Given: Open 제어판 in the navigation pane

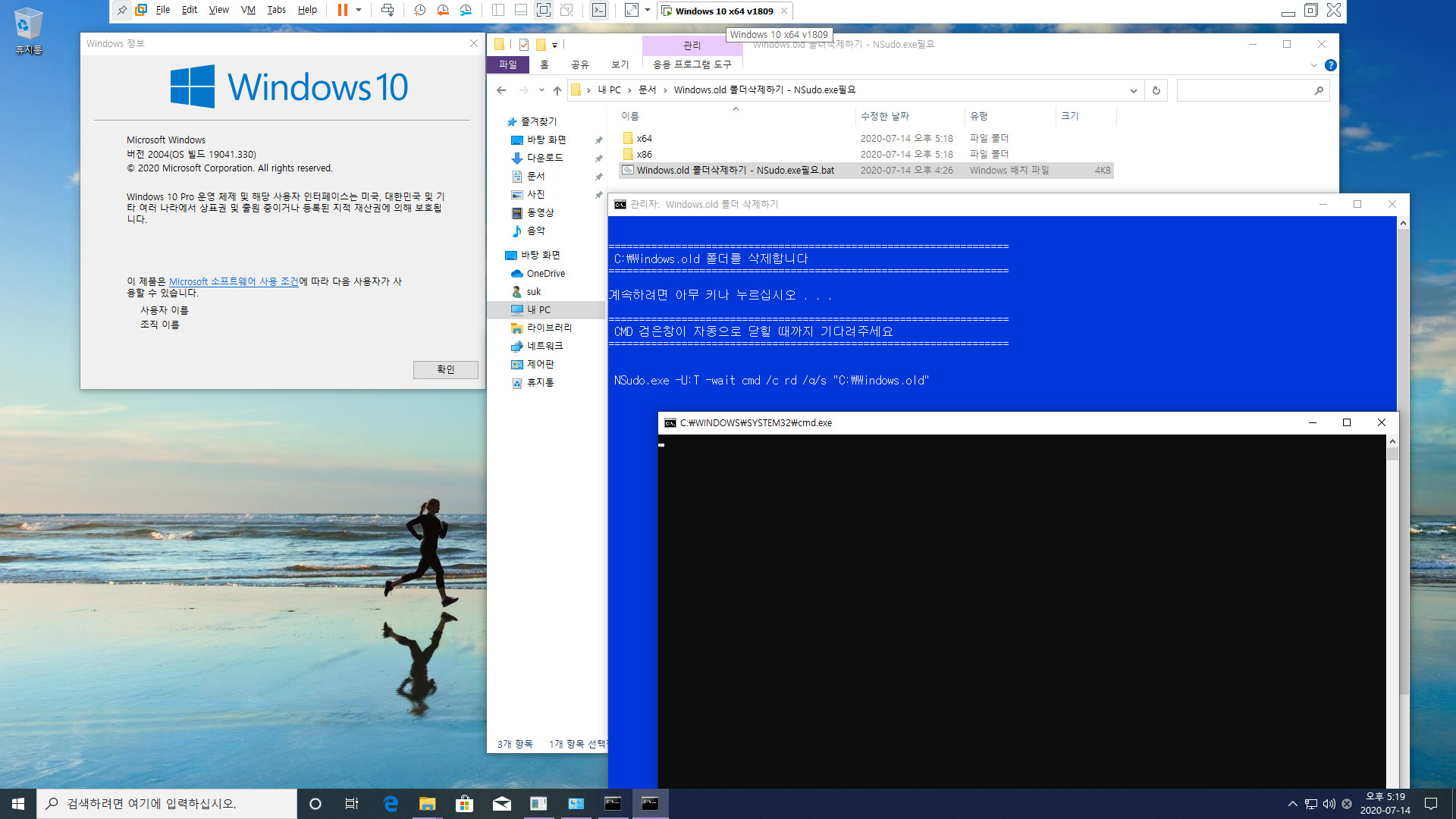Looking at the screenshot, I should pos(540,365).
